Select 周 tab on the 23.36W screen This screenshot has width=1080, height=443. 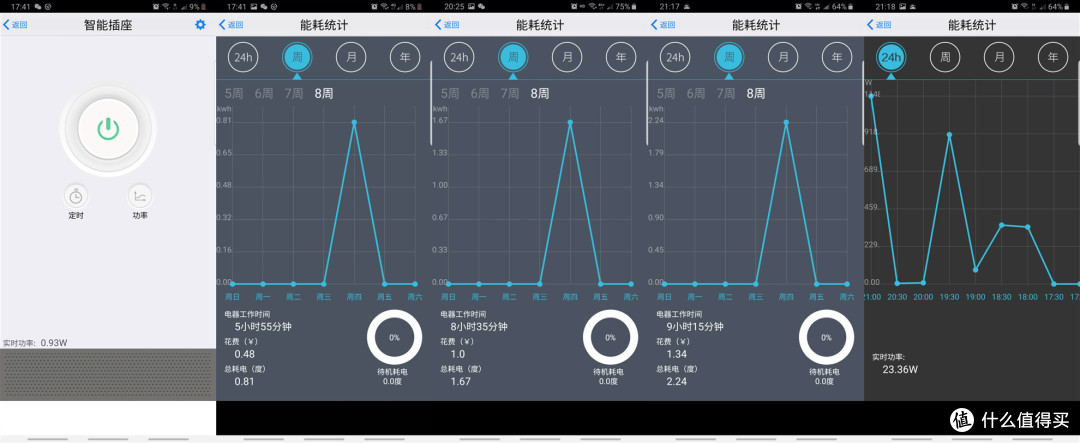point(945,57)
